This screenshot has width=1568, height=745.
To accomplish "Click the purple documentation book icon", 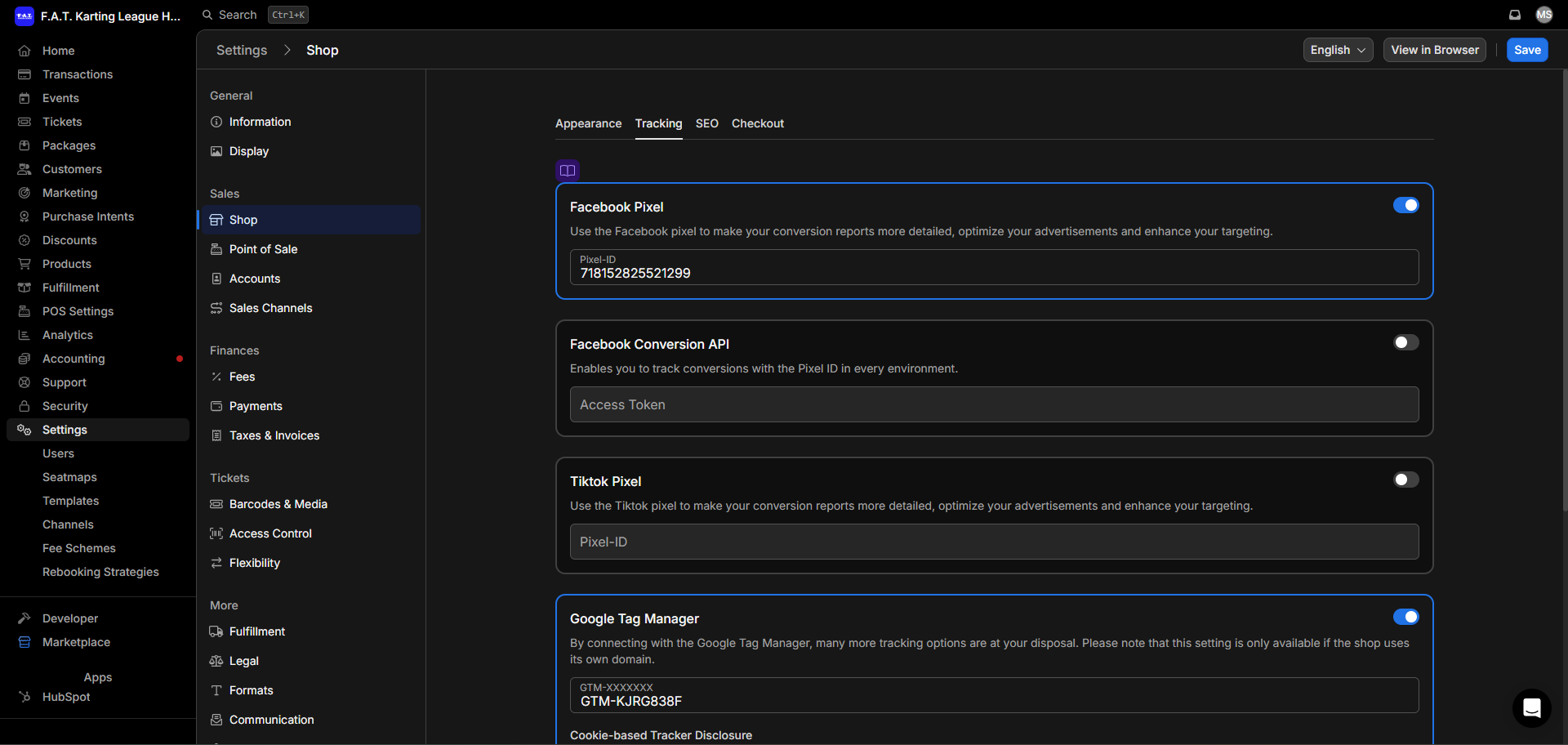I will [x=568, y=171].
